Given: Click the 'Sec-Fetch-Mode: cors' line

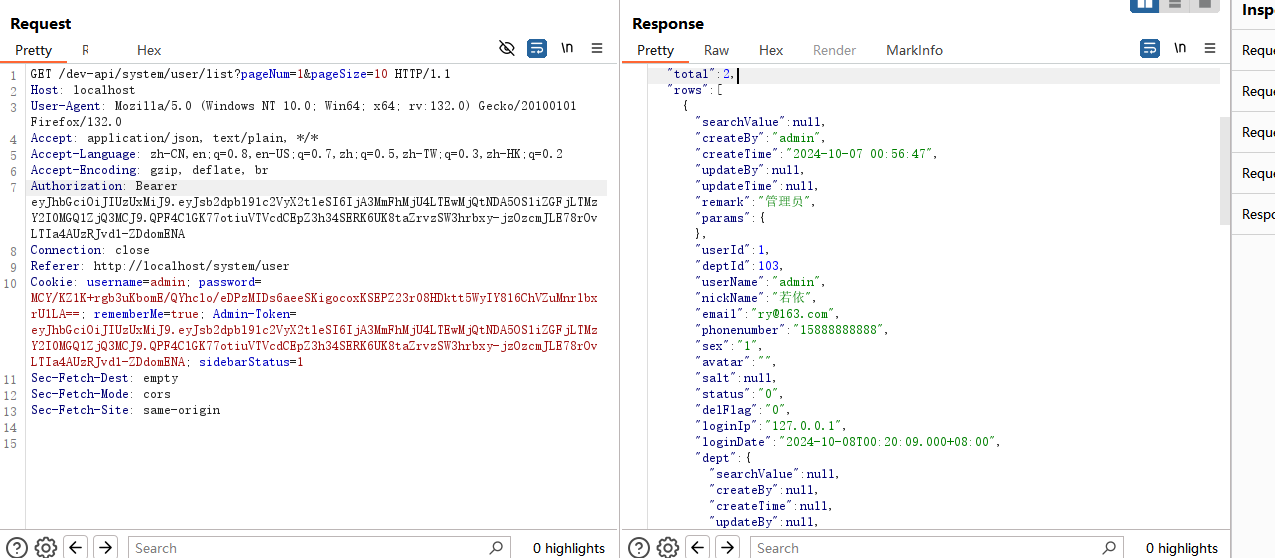Looking at the screenshot, I should (x=101, y=394).
